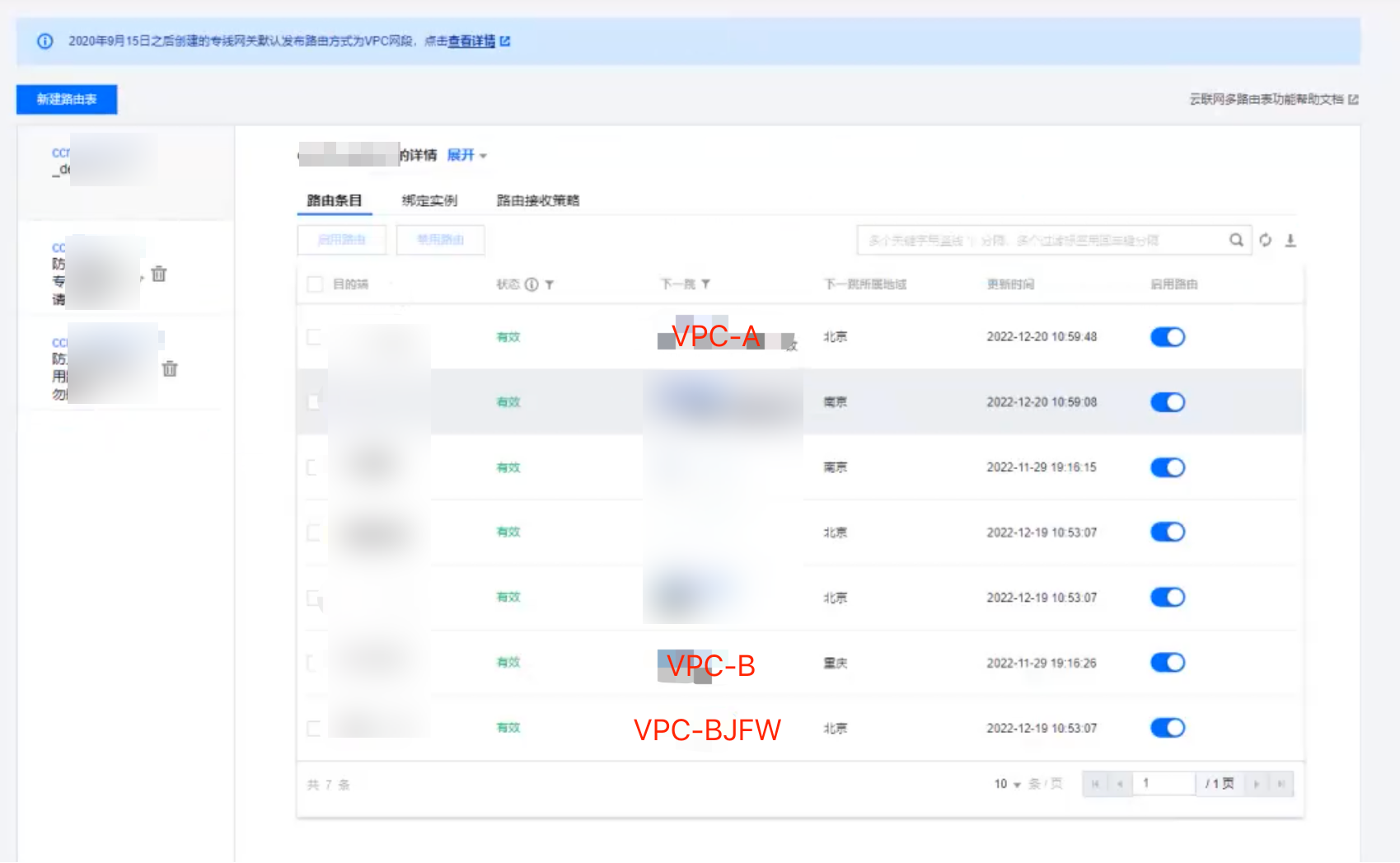This screenshot has height=863, width=1400.
Task: Open the 查看详情 link in banner
Action: [x=471, y=41]
